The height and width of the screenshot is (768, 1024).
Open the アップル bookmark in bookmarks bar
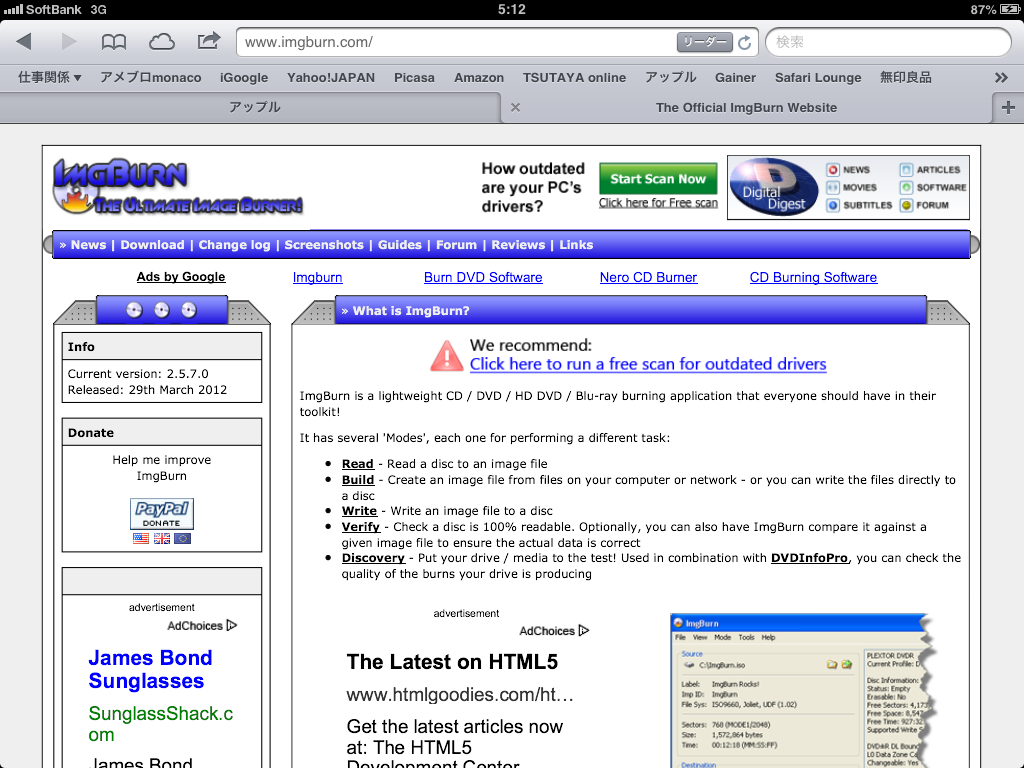671,77
